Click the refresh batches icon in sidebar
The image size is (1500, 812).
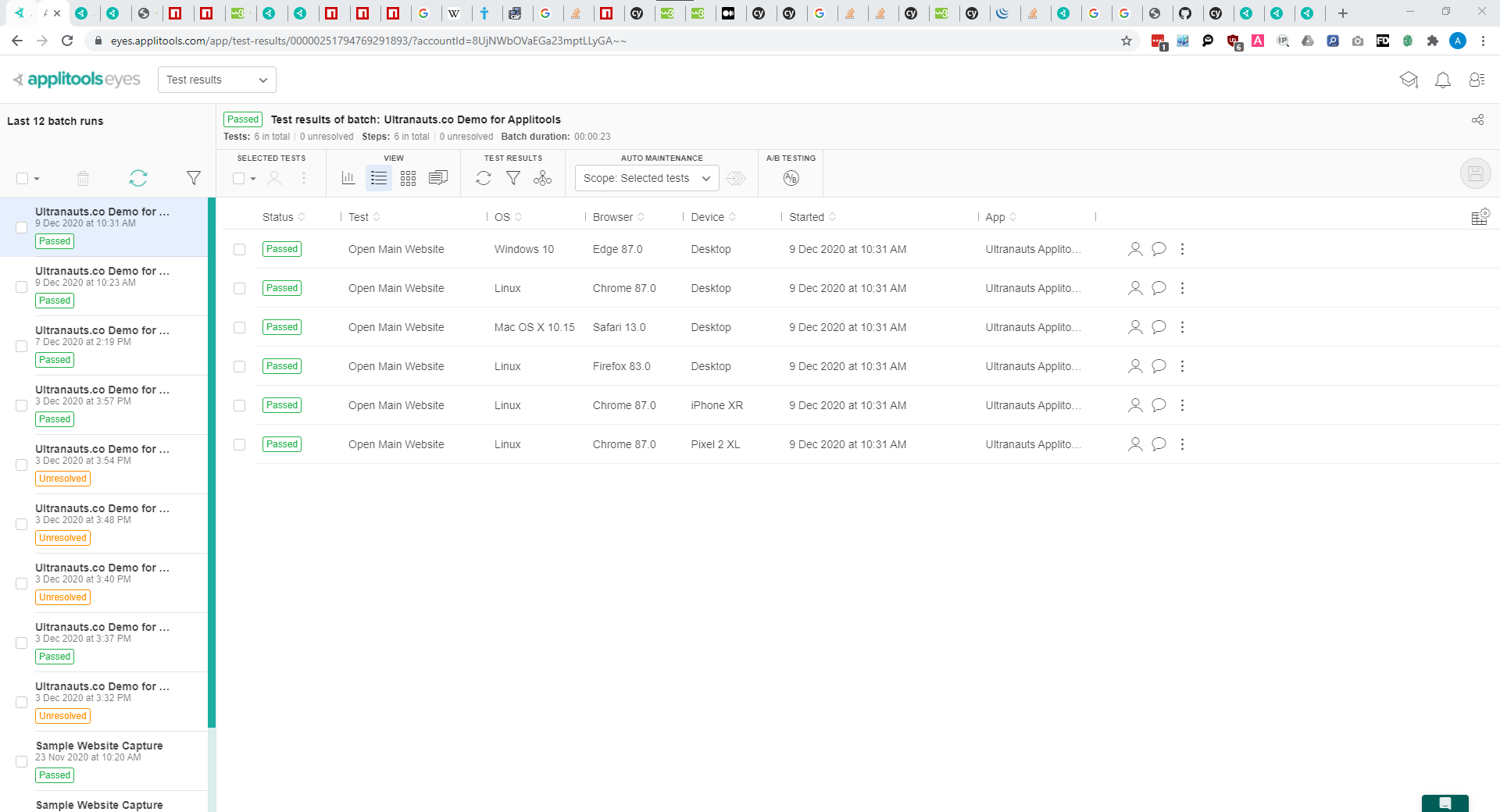[138, 178]
